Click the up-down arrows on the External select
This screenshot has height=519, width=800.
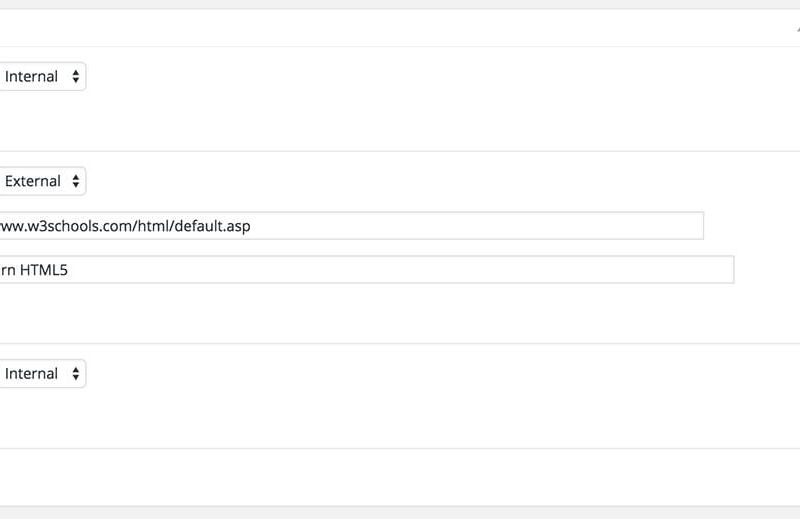click(76, 181)
